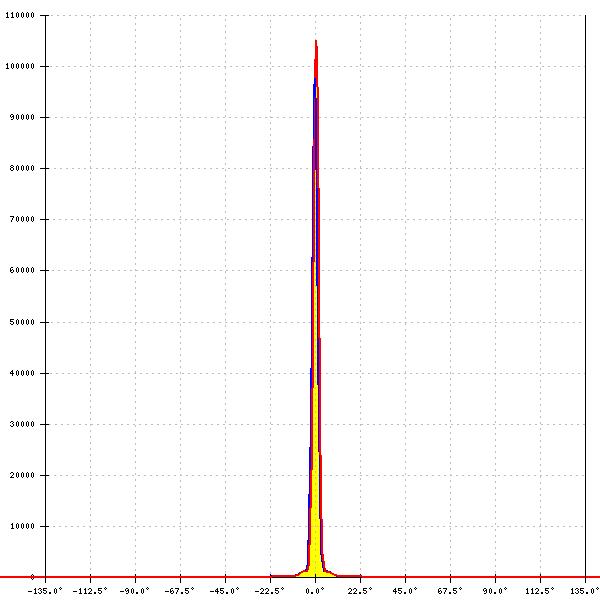Viewport: 600px width, 600px height.
Task: Click the 90.0° x-axis label
Action: [x=495, y=591]
